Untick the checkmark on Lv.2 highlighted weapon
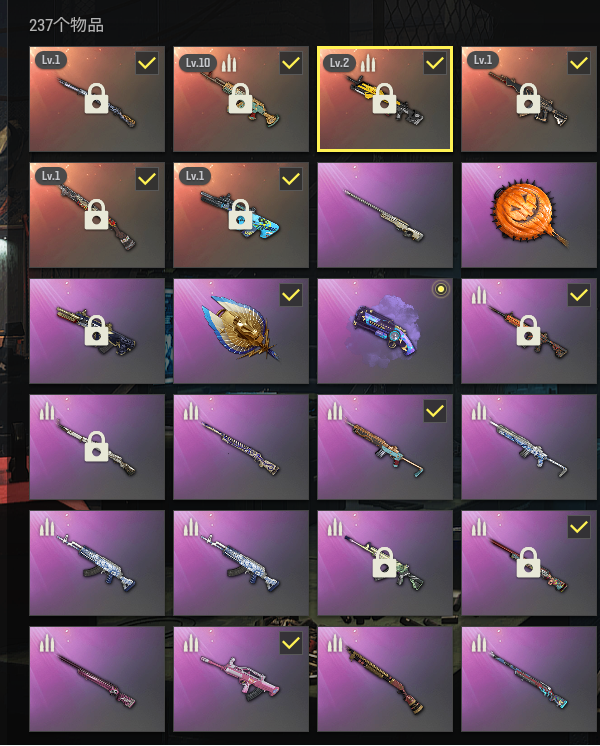This screenshot has height=746, width=600. pos(435,63)
